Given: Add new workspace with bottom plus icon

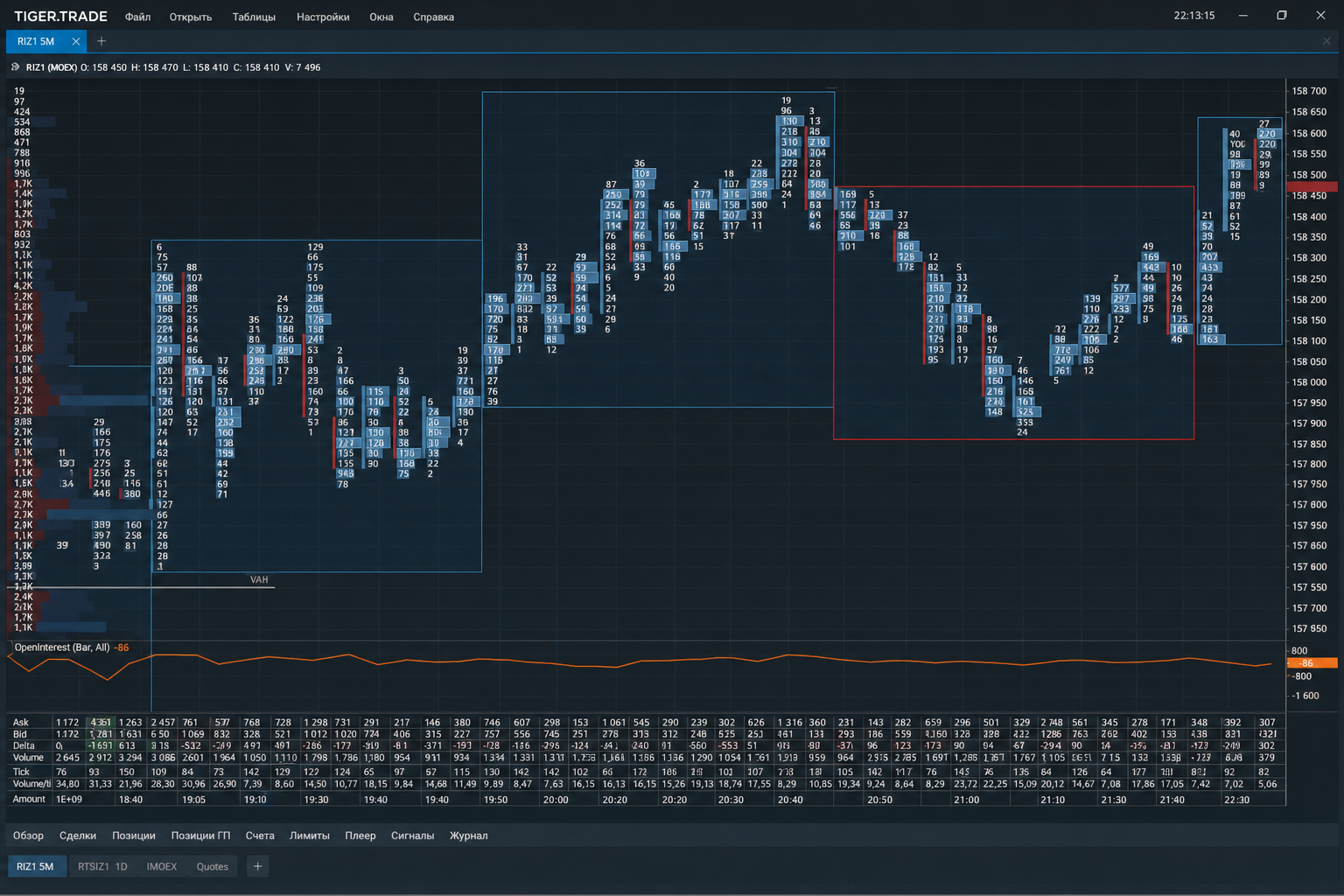Looking at the screenshot, I should coord(257,866).
